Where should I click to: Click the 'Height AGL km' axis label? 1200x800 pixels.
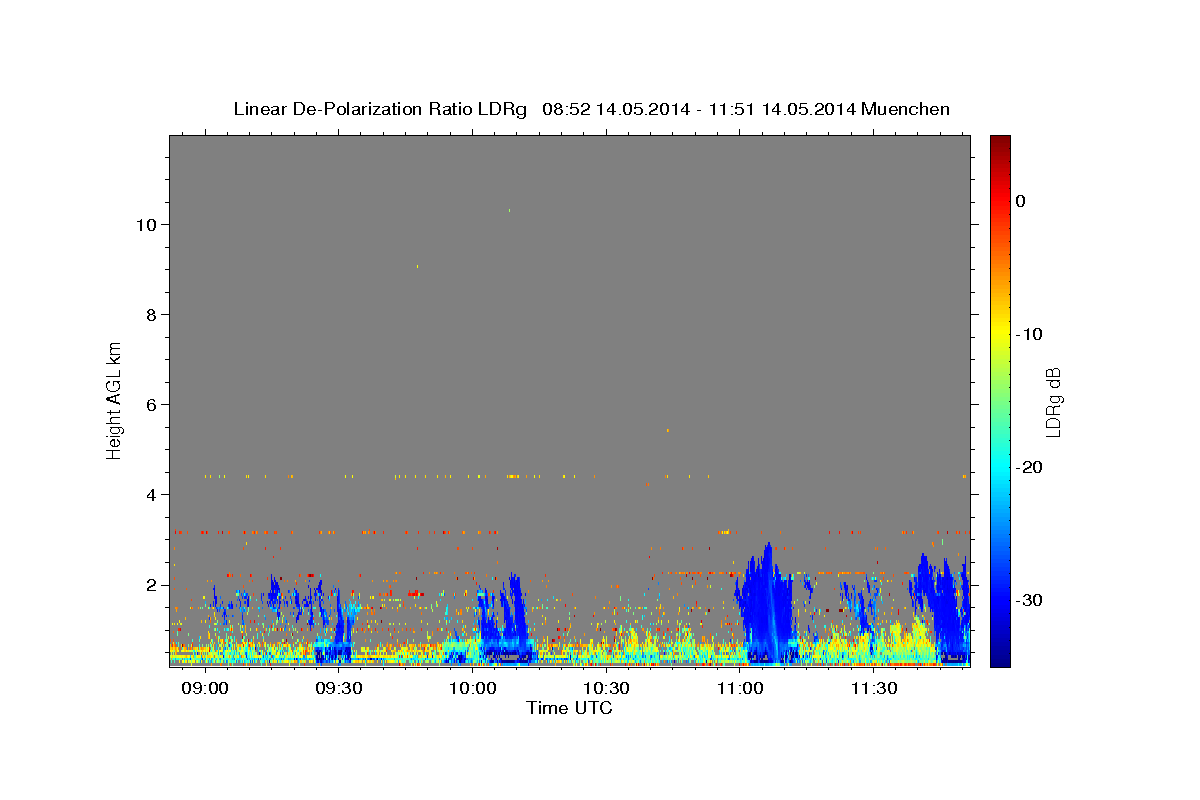tap(115, 400)
